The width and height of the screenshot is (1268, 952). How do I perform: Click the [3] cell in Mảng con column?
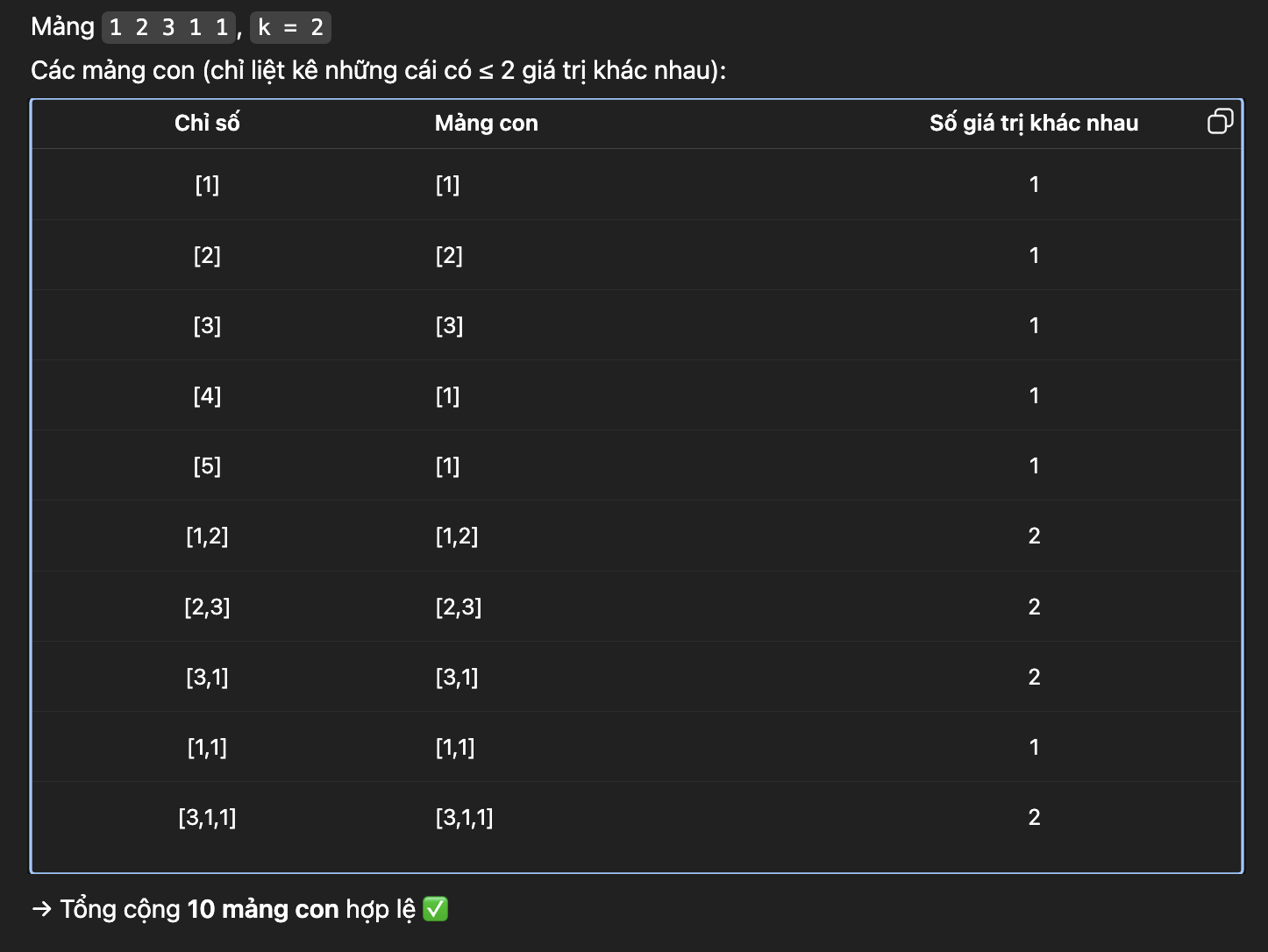(449, 325)
